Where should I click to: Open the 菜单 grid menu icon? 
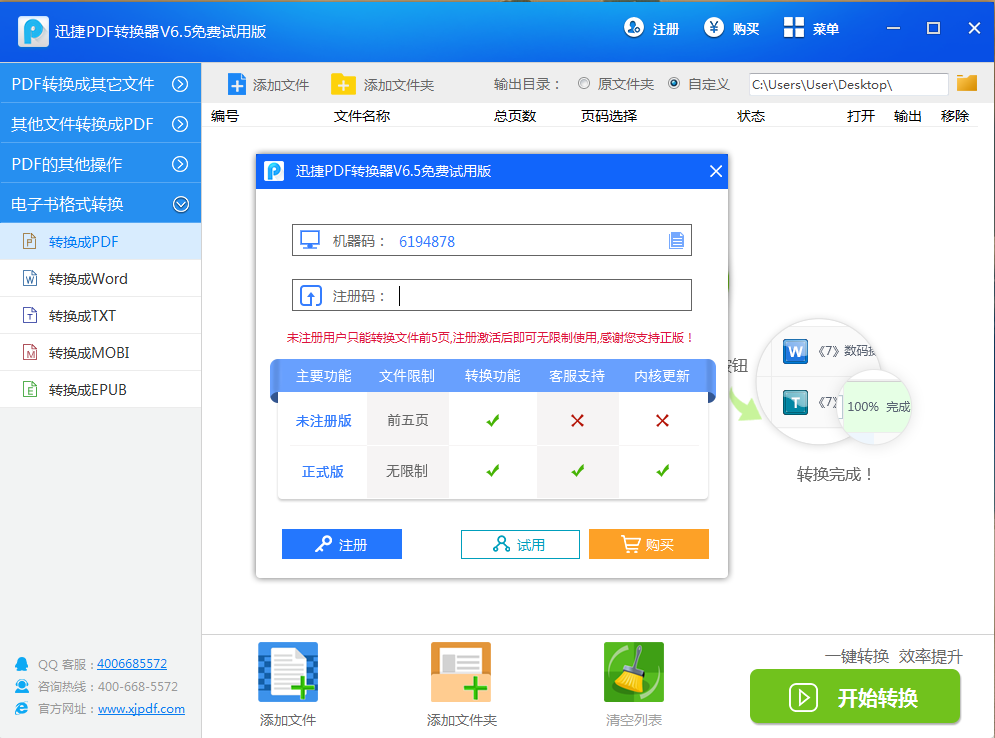click(794, 28)
